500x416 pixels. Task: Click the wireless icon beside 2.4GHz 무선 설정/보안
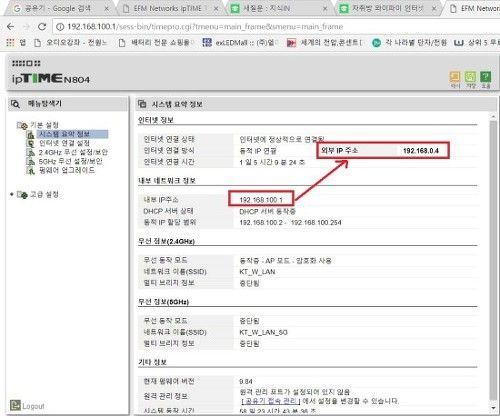(31, 152)
